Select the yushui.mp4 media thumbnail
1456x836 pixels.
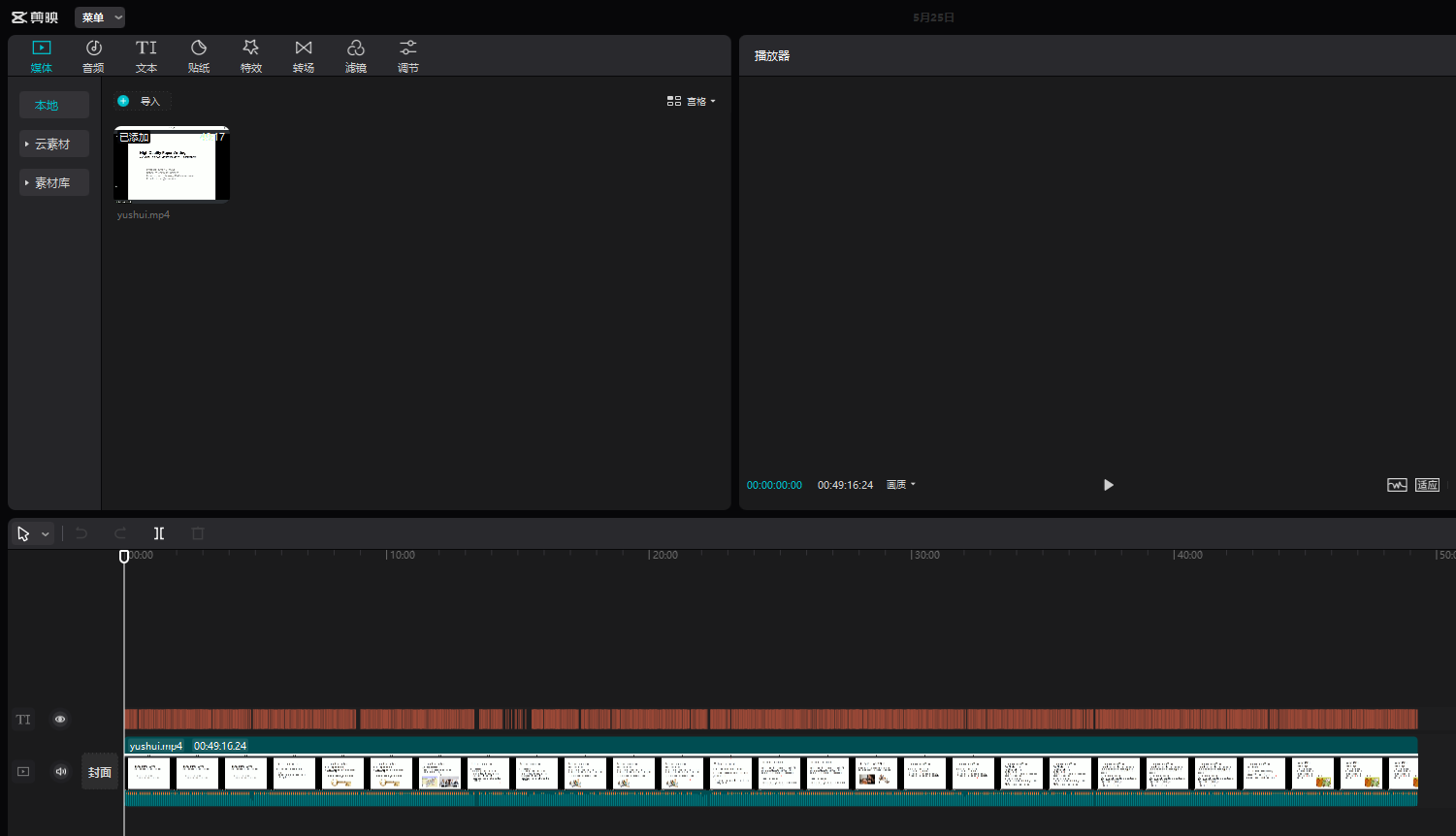tap(172, 164)
